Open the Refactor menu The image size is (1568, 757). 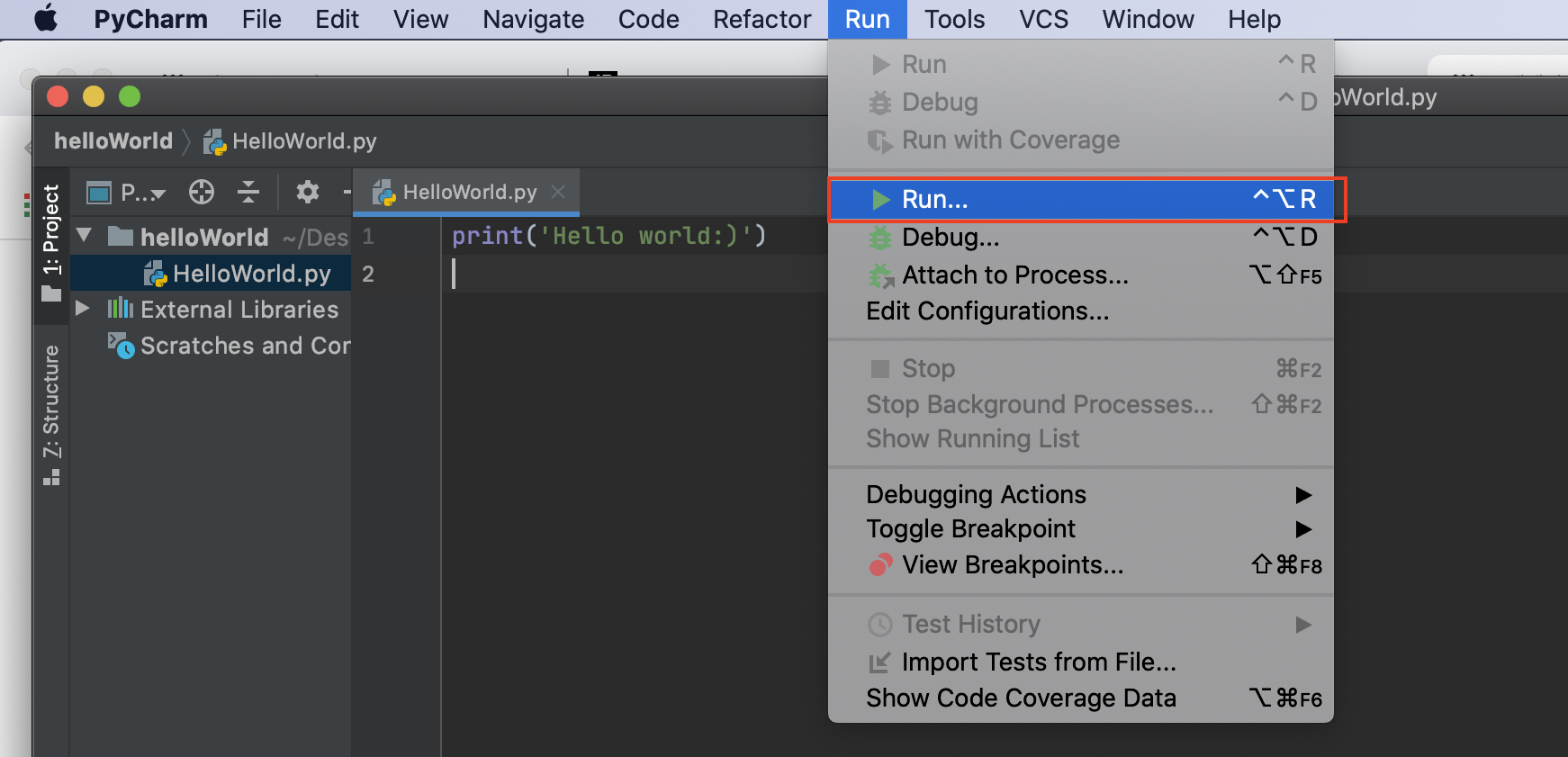tap(761, 19)
